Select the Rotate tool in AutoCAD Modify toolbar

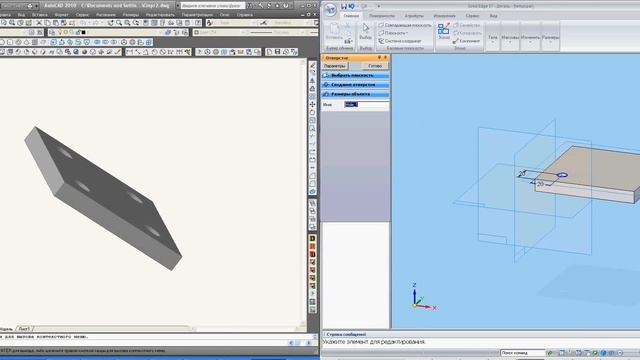click(x=313, y=113)
